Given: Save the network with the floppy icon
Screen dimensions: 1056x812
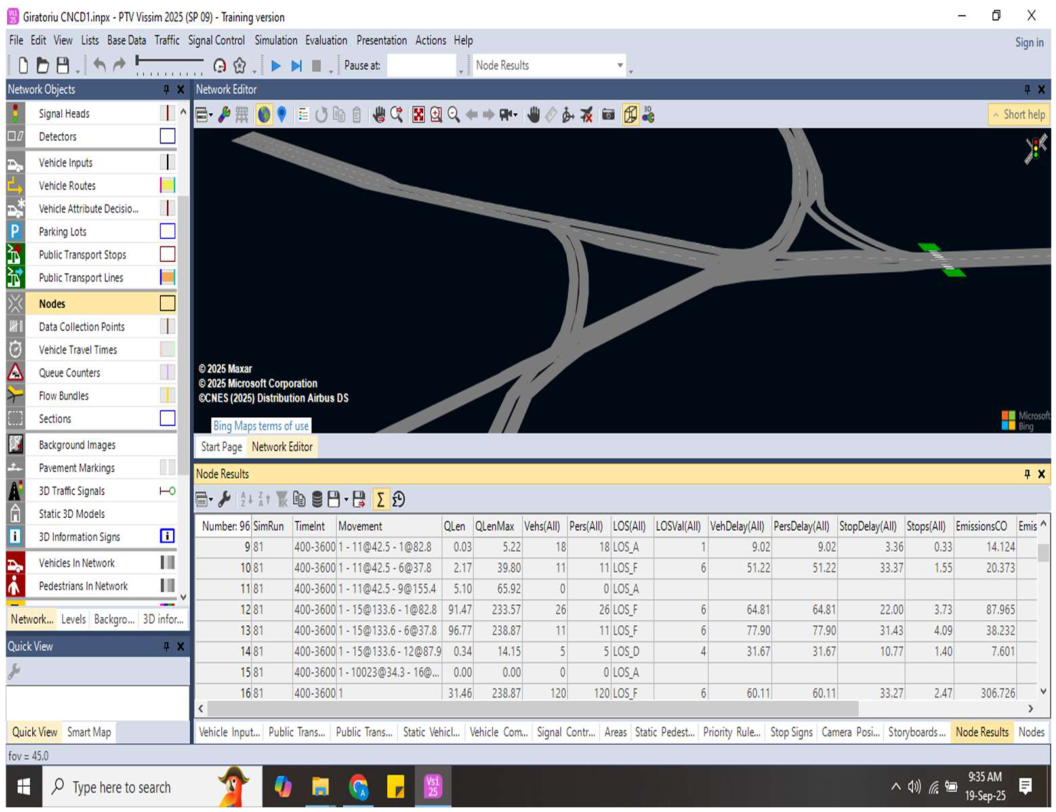Looking at the screenshot, I should [63, 65].
